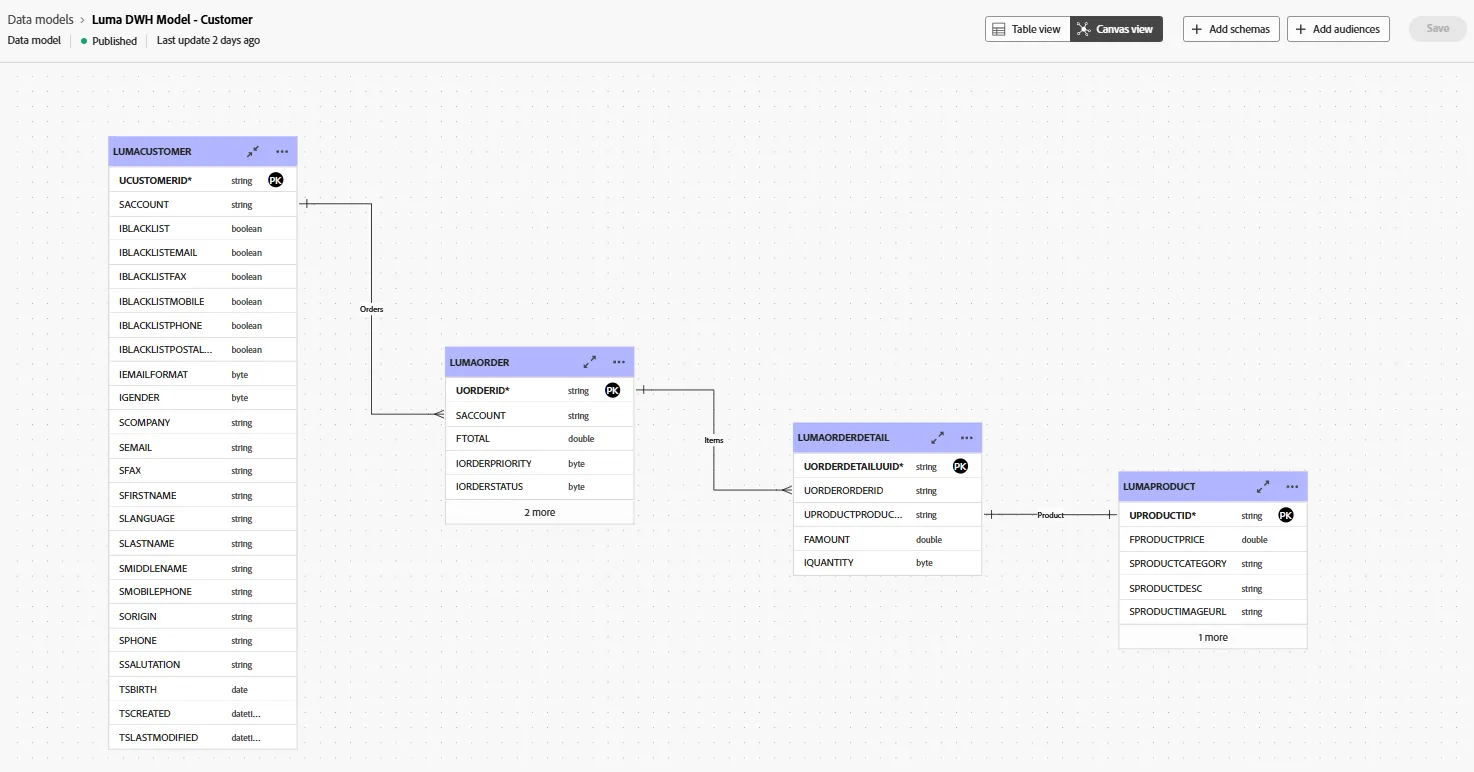Image resolution: width=1474 pixels, height=772 pixels.
Task: Collapse the LUMACUSTOMER table card
Action: click(253, 151)
